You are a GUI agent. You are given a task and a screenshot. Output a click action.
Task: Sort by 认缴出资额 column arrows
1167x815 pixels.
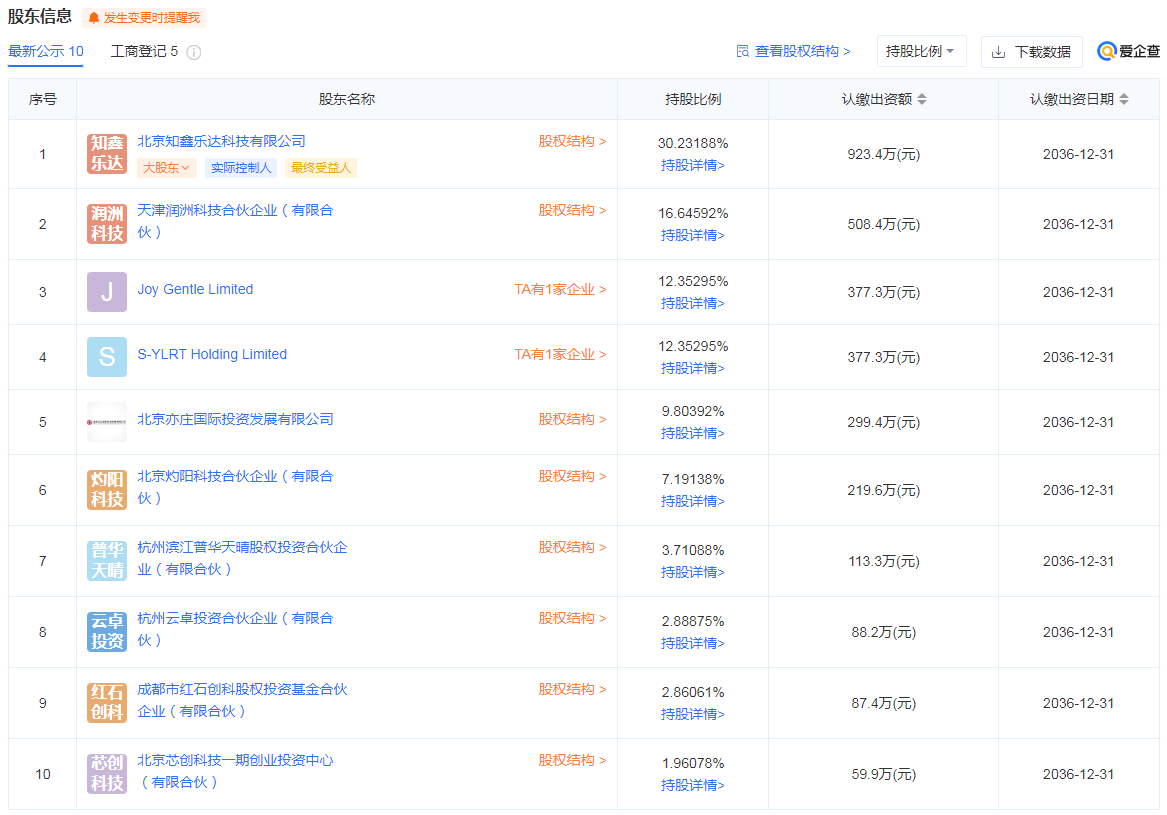click(921, 100)
